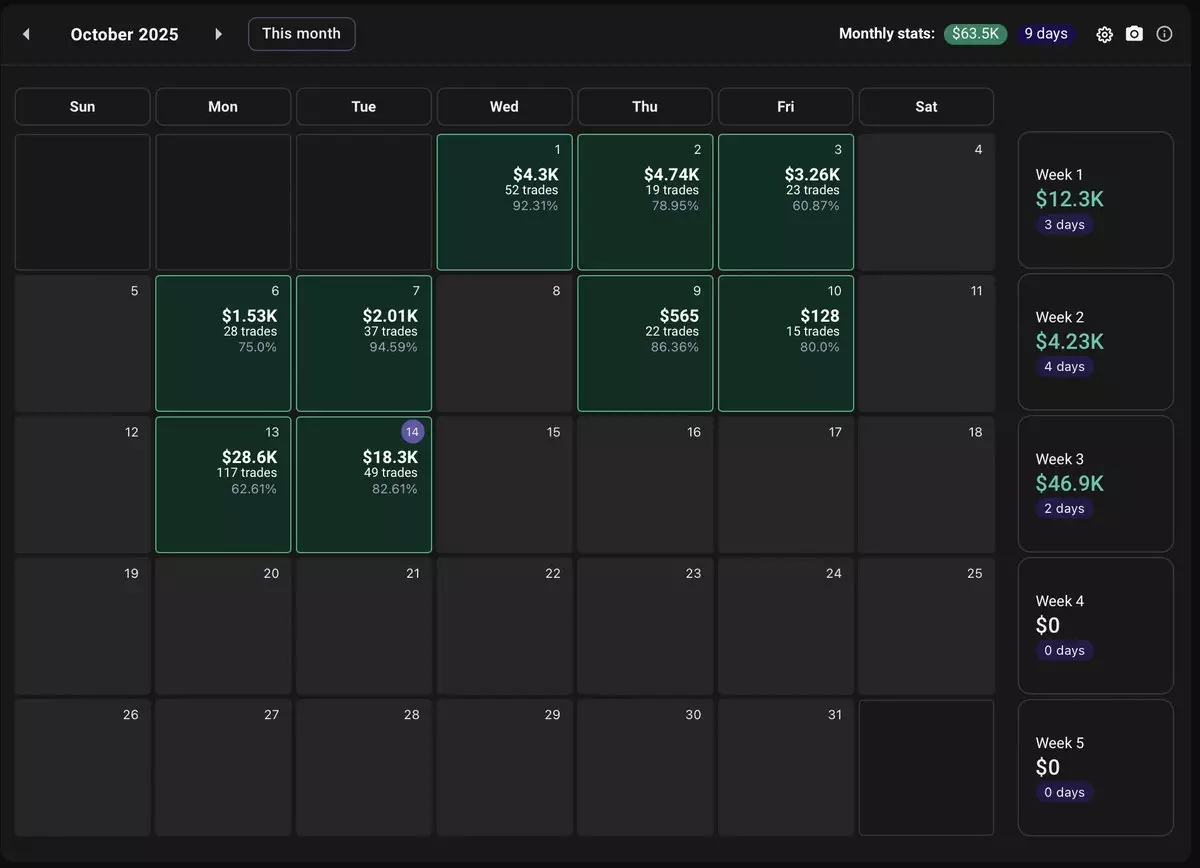Open the Week 1 summary card
1200x868 pixels.
tap(1095, 200)
